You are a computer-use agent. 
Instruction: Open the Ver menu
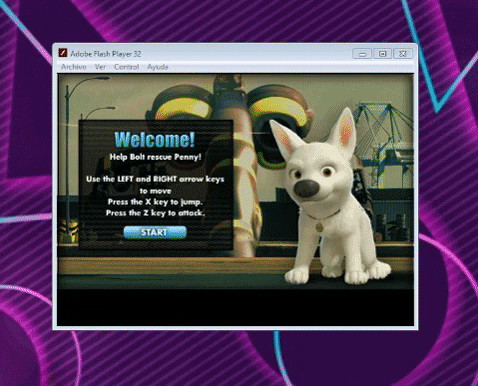[100, 67]
